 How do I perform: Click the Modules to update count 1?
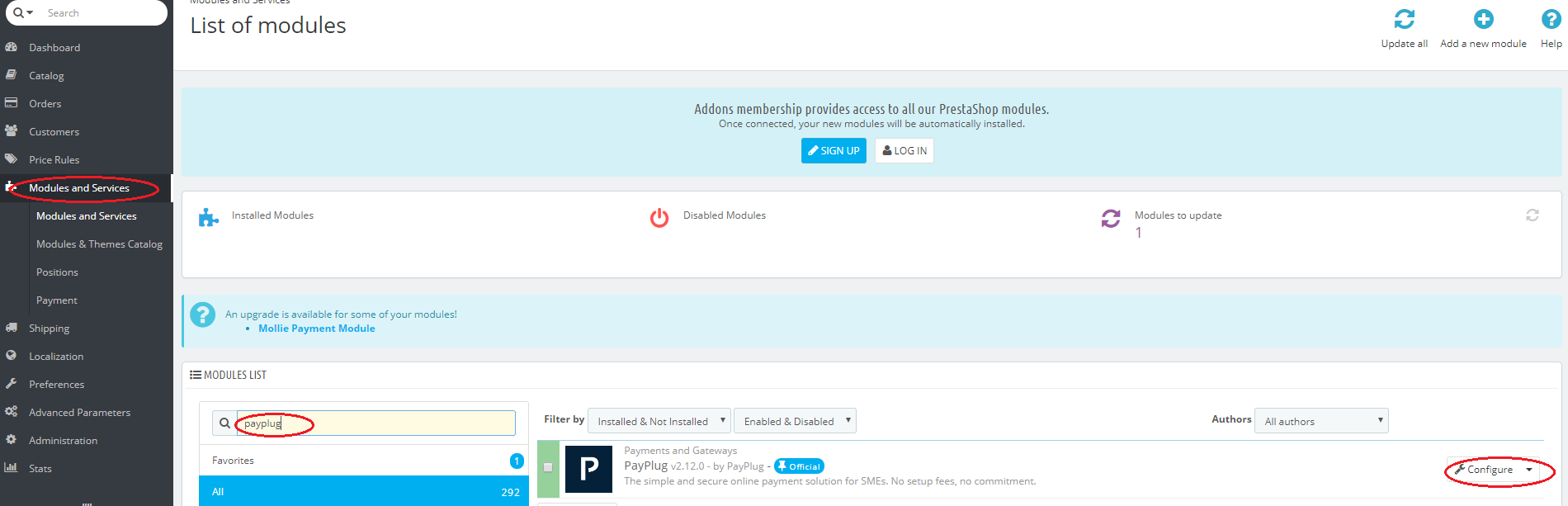[x=1139, y=233]
